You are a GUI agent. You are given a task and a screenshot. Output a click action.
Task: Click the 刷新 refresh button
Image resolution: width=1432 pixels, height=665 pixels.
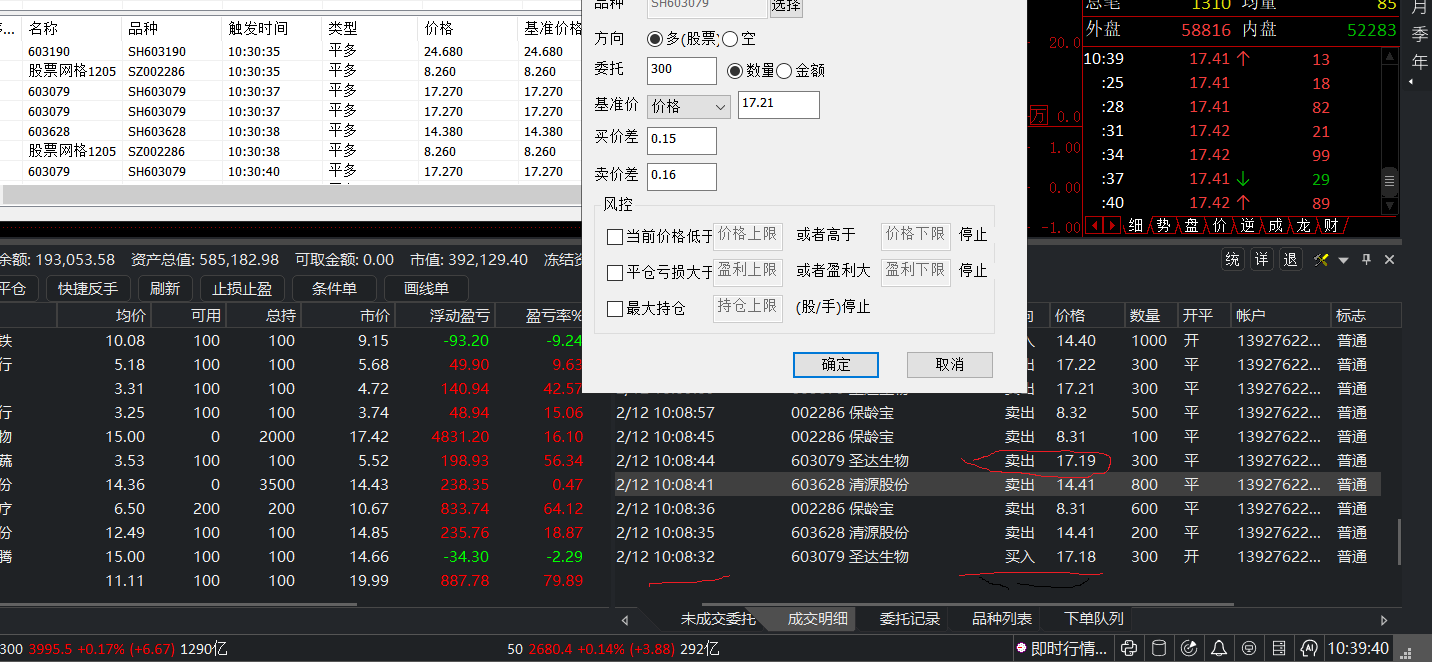pyautogui.click(x=165, y=288)
